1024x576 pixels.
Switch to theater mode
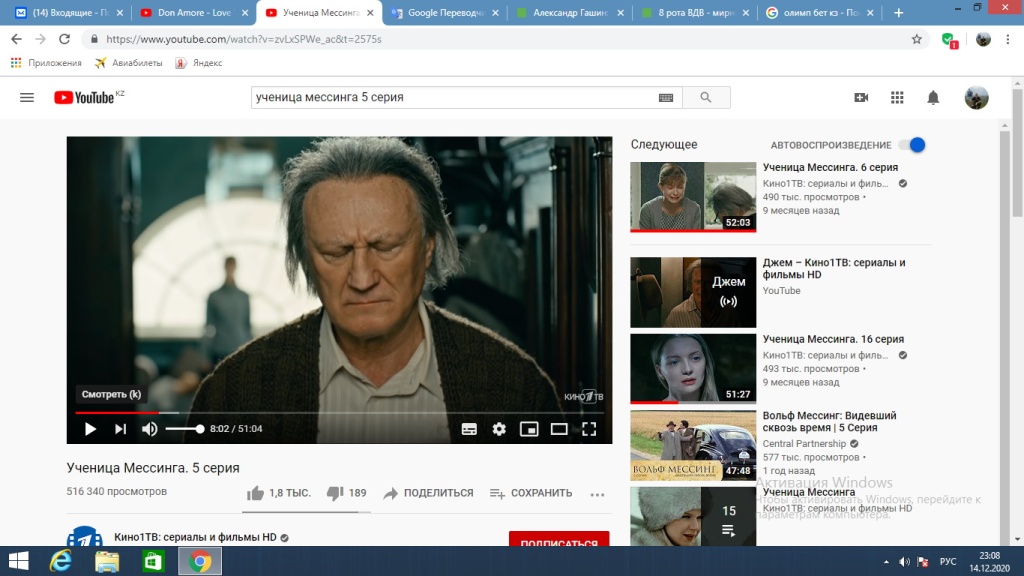(x=559, y=429)
